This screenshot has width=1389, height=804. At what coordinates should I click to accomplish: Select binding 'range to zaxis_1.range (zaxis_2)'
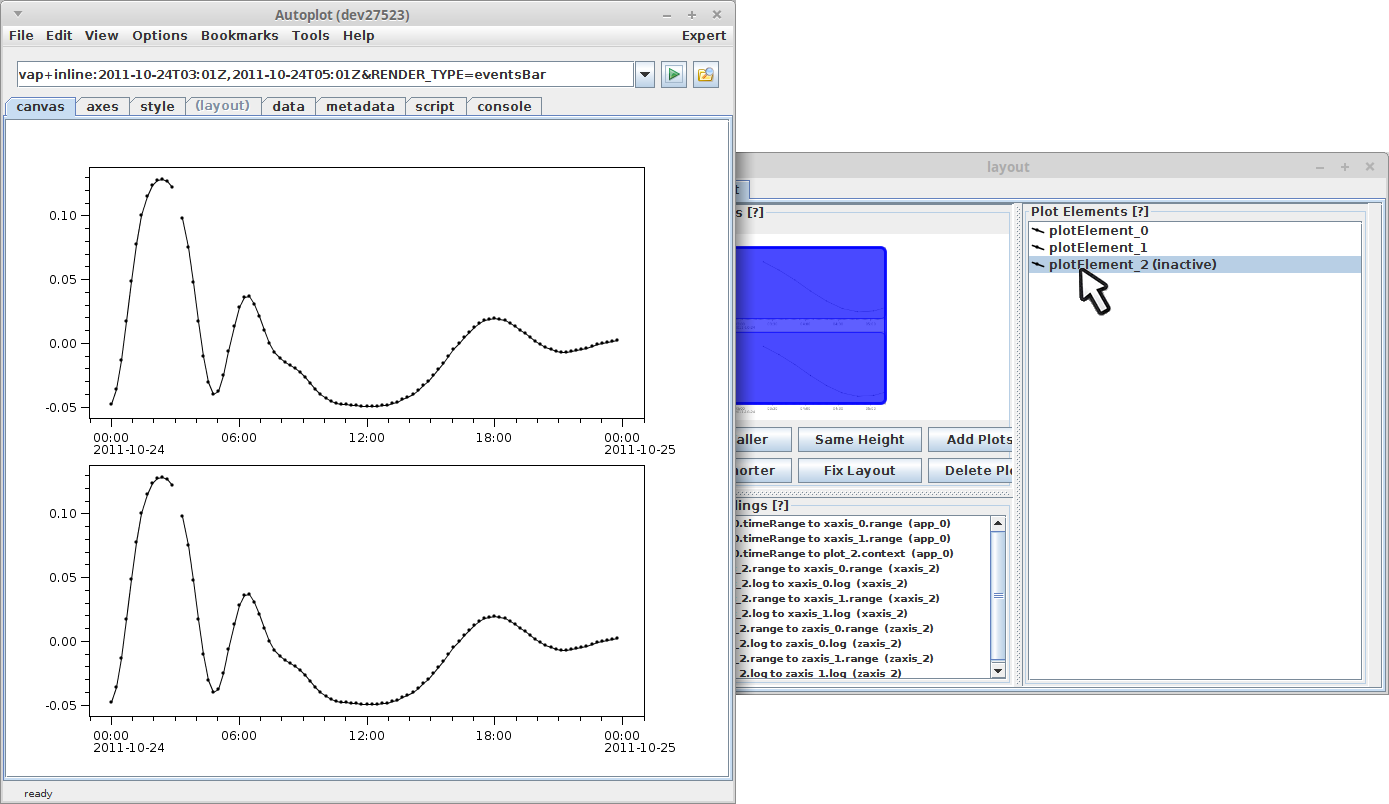(x=862, y=658)
